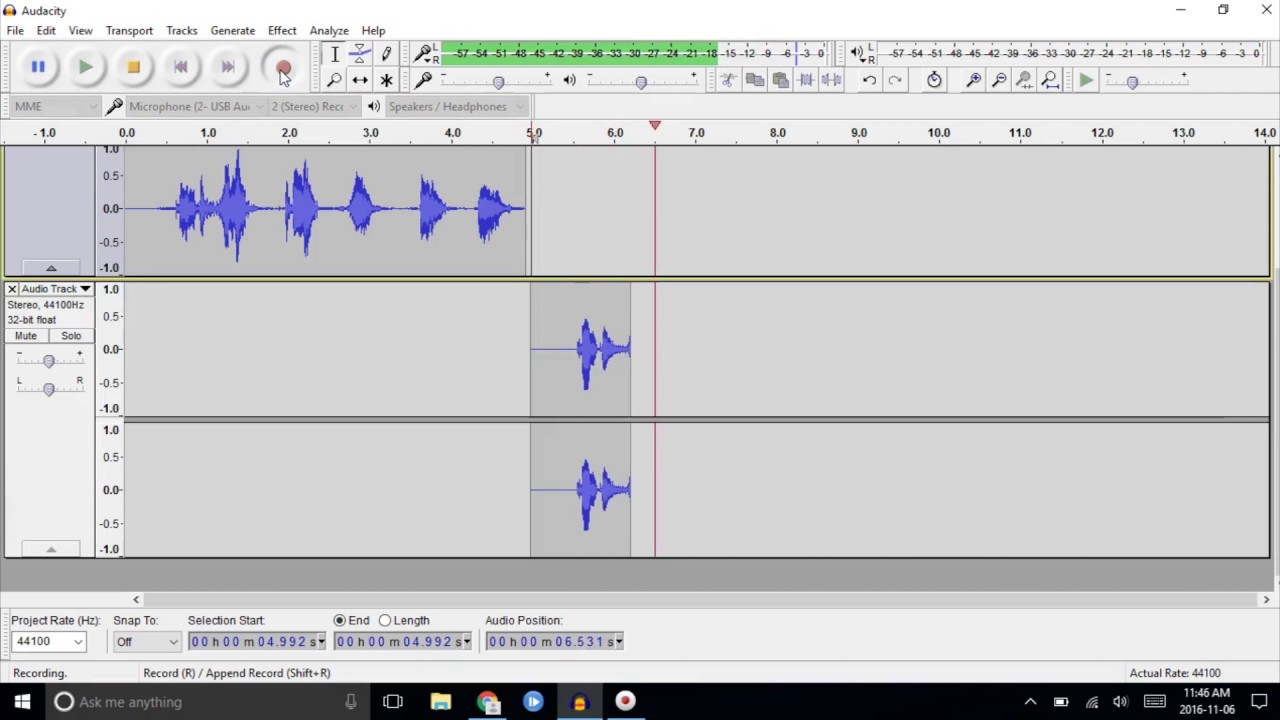Skip to Start of the project

pyautogui.click(x=180, y=67)
